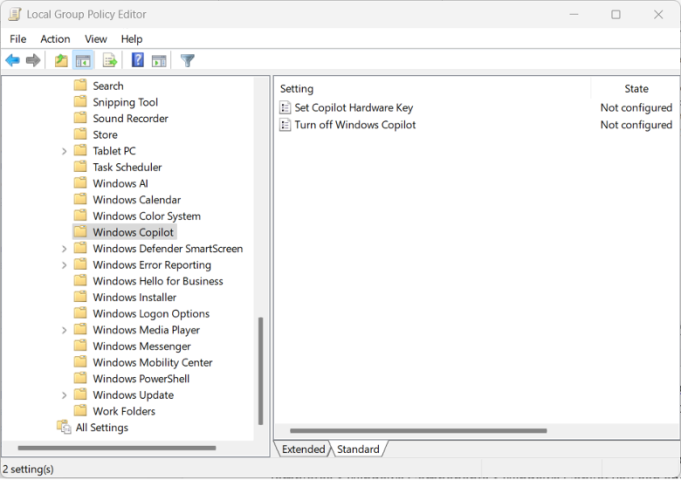Image resolution: width=681 pixels, height=480 pixels.
Task: Toggle the Show/Hide console tree icon
Action: point(83,61)
